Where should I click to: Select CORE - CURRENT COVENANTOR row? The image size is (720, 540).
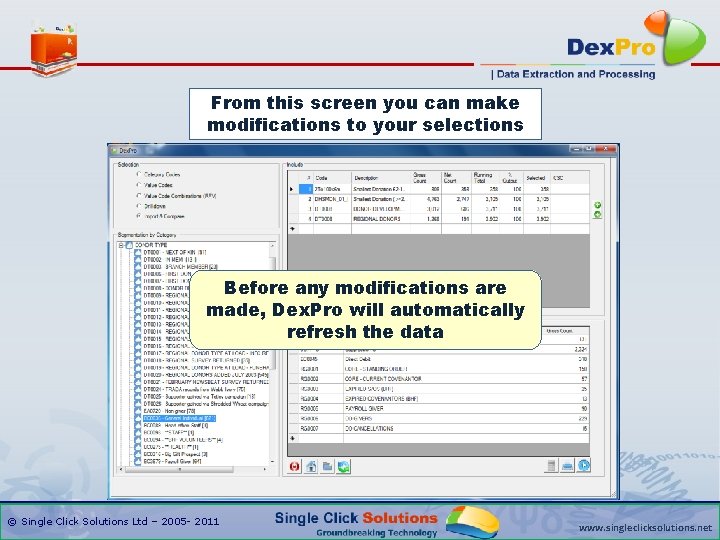pos(439,379)
